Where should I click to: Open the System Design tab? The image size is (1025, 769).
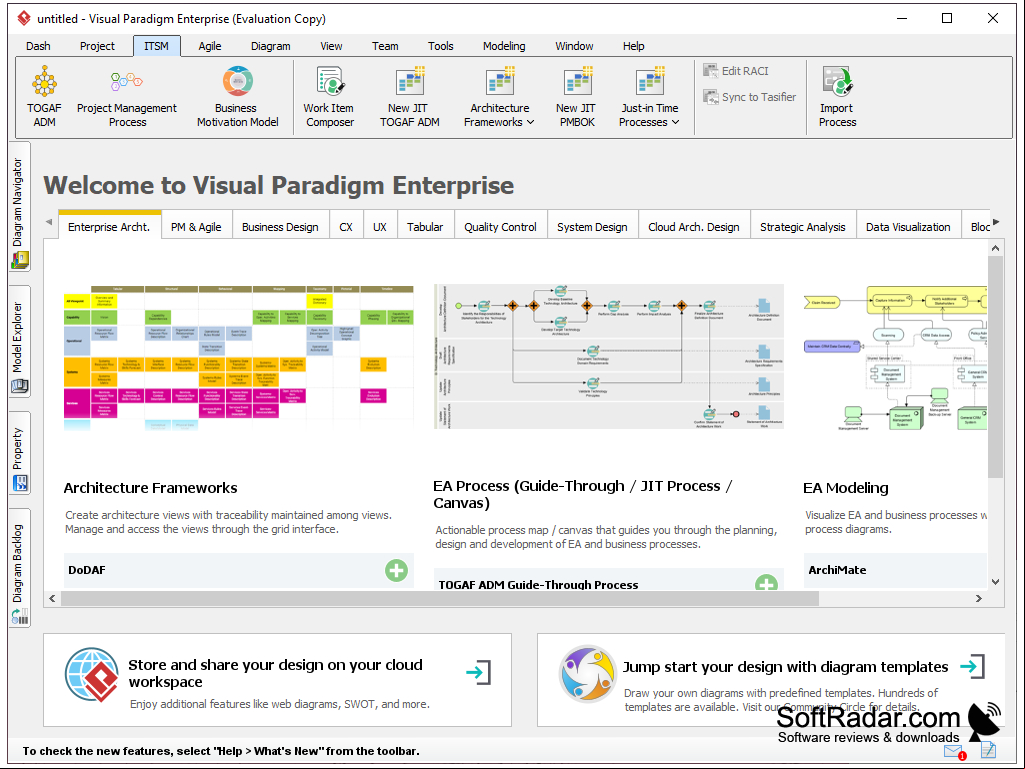(592, 227)
